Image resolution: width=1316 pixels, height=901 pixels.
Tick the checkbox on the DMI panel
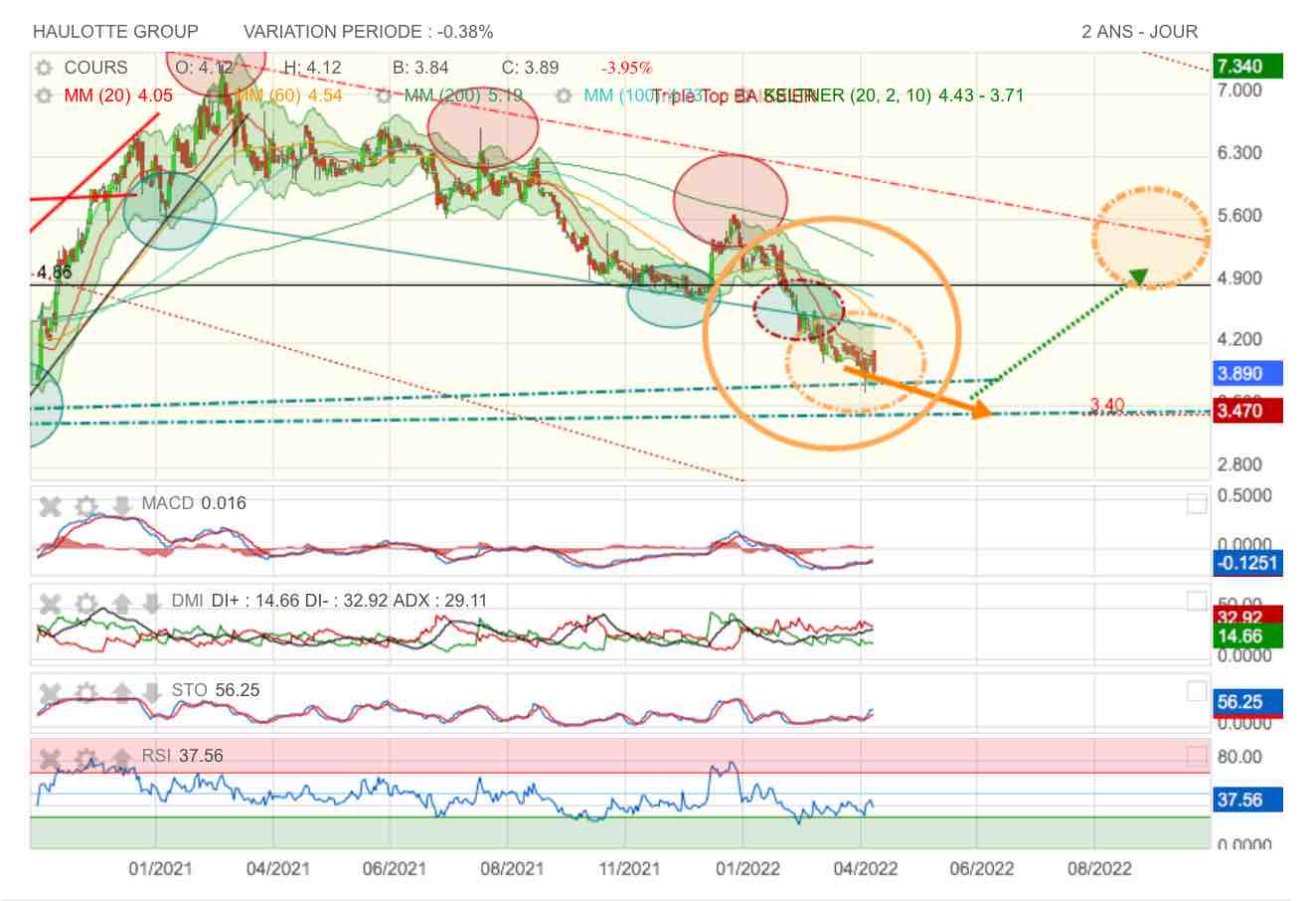tap(1198, 602)
